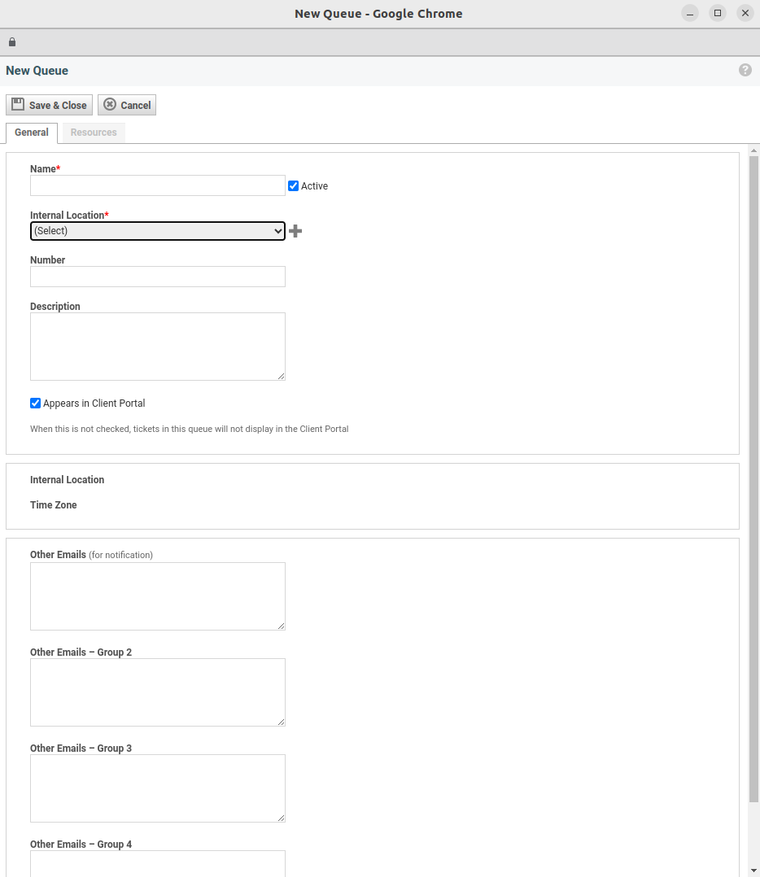The width and height of the screenshot is (760, 877).
Task: Click into the Number input field
Action: 158,277
